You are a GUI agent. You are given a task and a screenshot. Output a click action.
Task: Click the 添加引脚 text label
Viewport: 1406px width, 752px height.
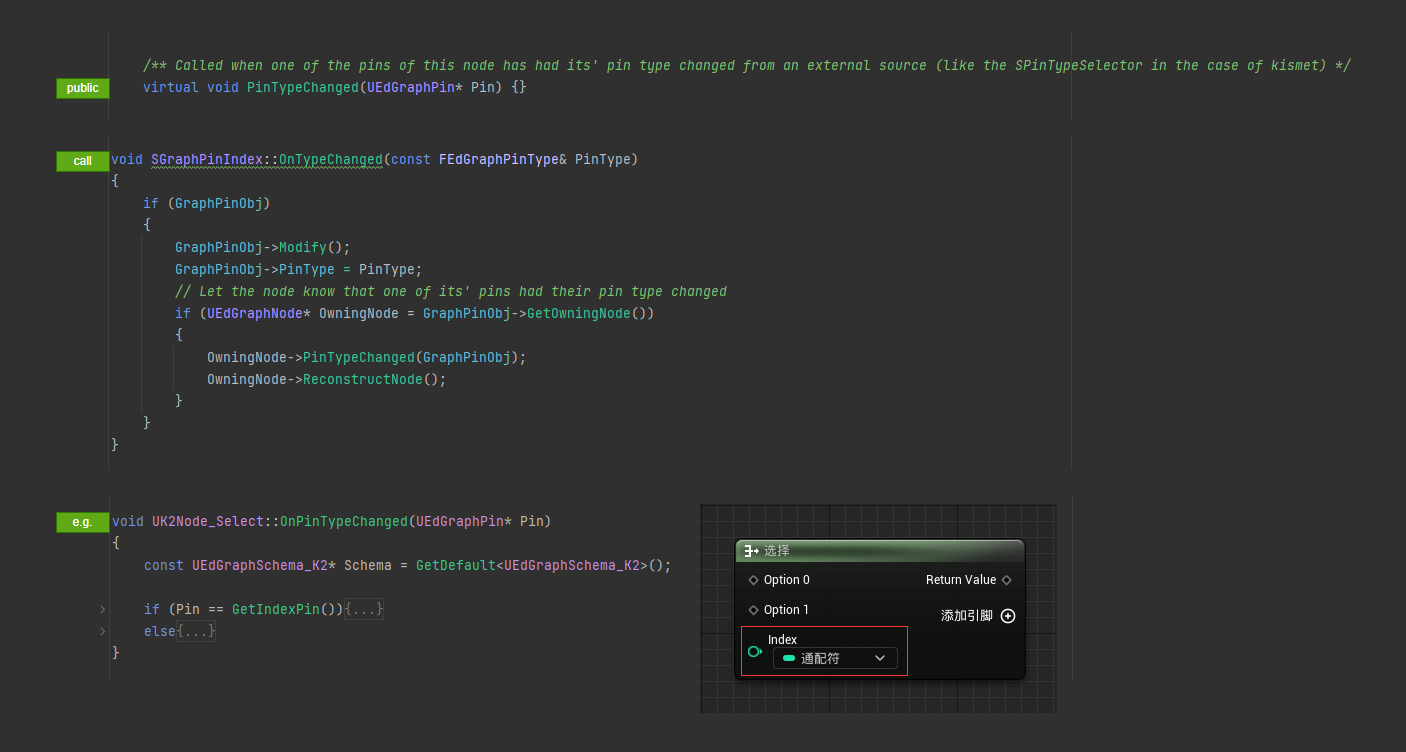pyautogui.click(x=966, y=616)
